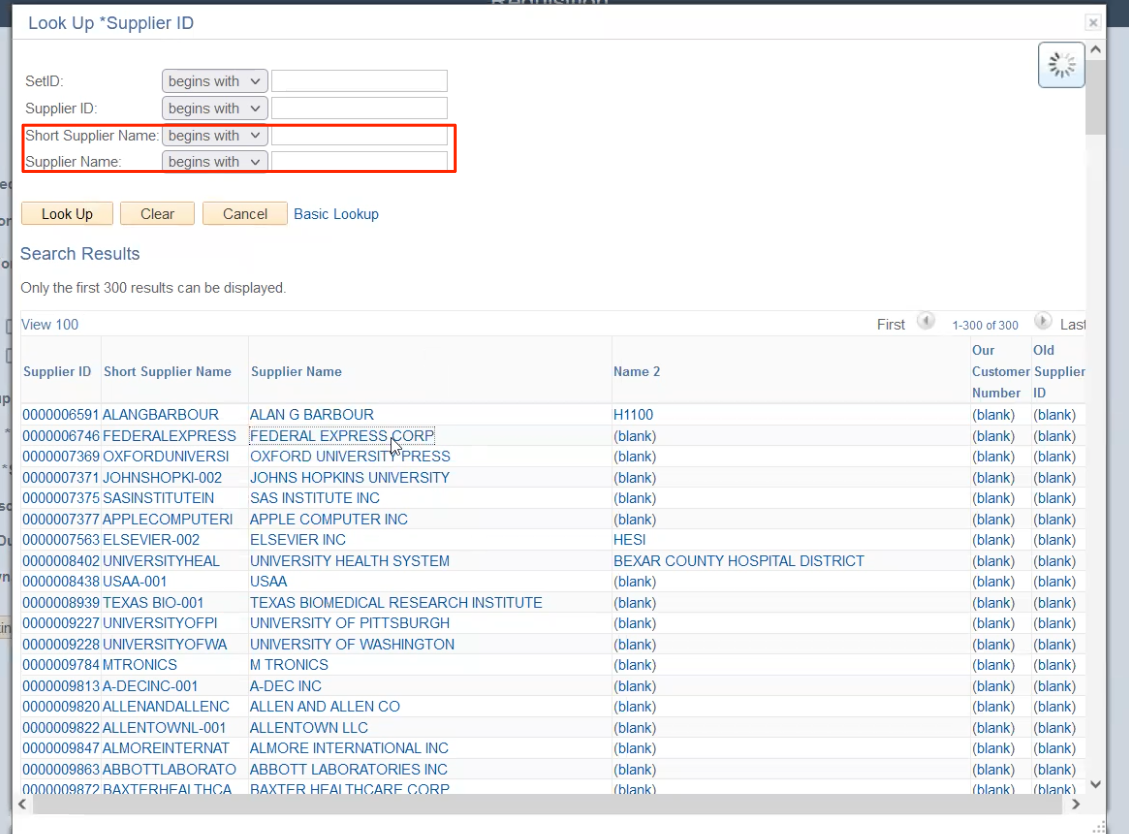The height and width of the screenshot is (834, 1129).
Task: Switch to Basic Lookup
Action: [x=336, y=214]
